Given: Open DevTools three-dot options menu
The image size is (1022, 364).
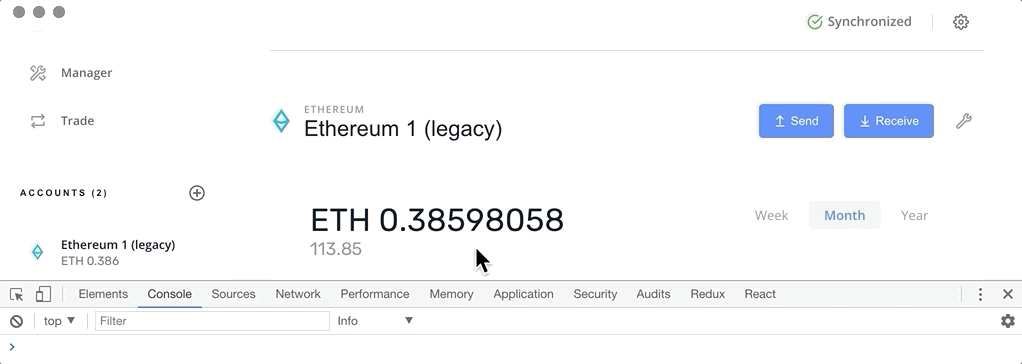Looking at the screenshot, I should pyautogui.click(x=980, y=294).
